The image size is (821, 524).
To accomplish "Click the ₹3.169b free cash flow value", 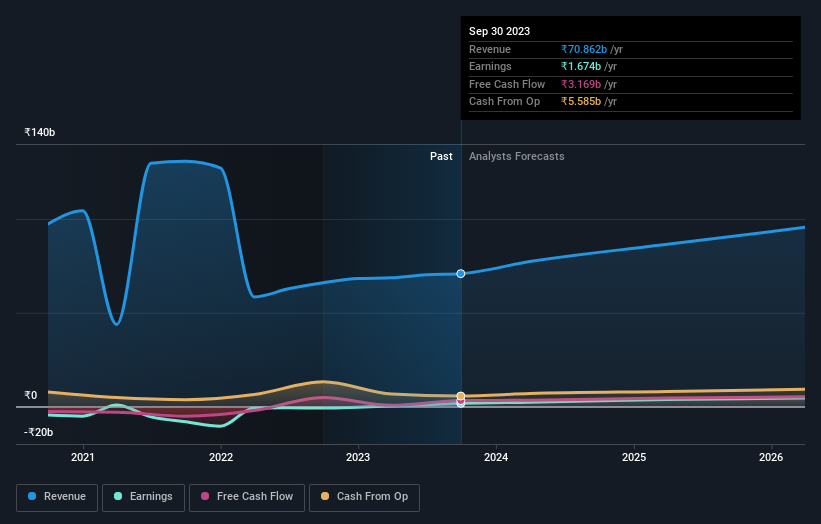I will pos(581,84).
